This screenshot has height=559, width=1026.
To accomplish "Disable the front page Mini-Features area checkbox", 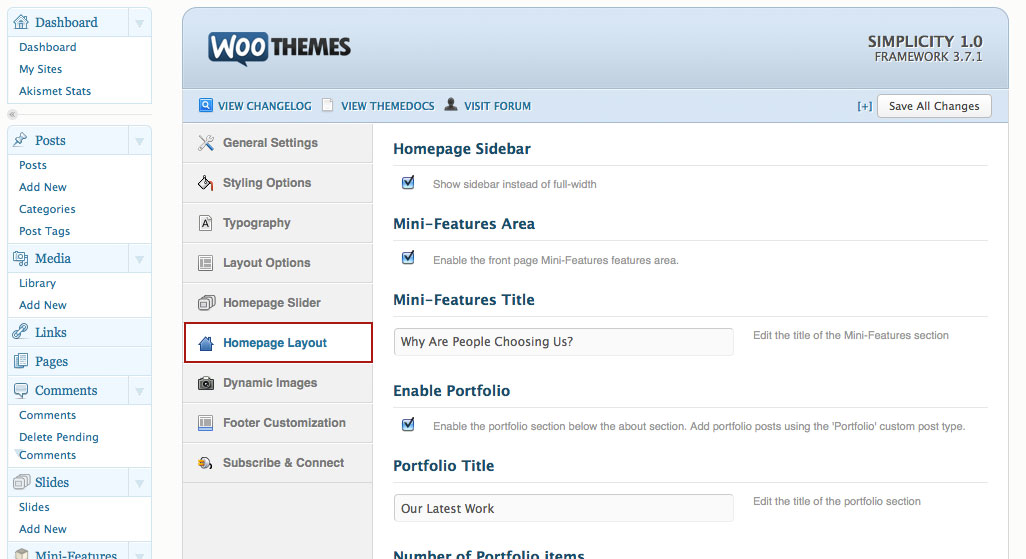I will click(408, 258).
